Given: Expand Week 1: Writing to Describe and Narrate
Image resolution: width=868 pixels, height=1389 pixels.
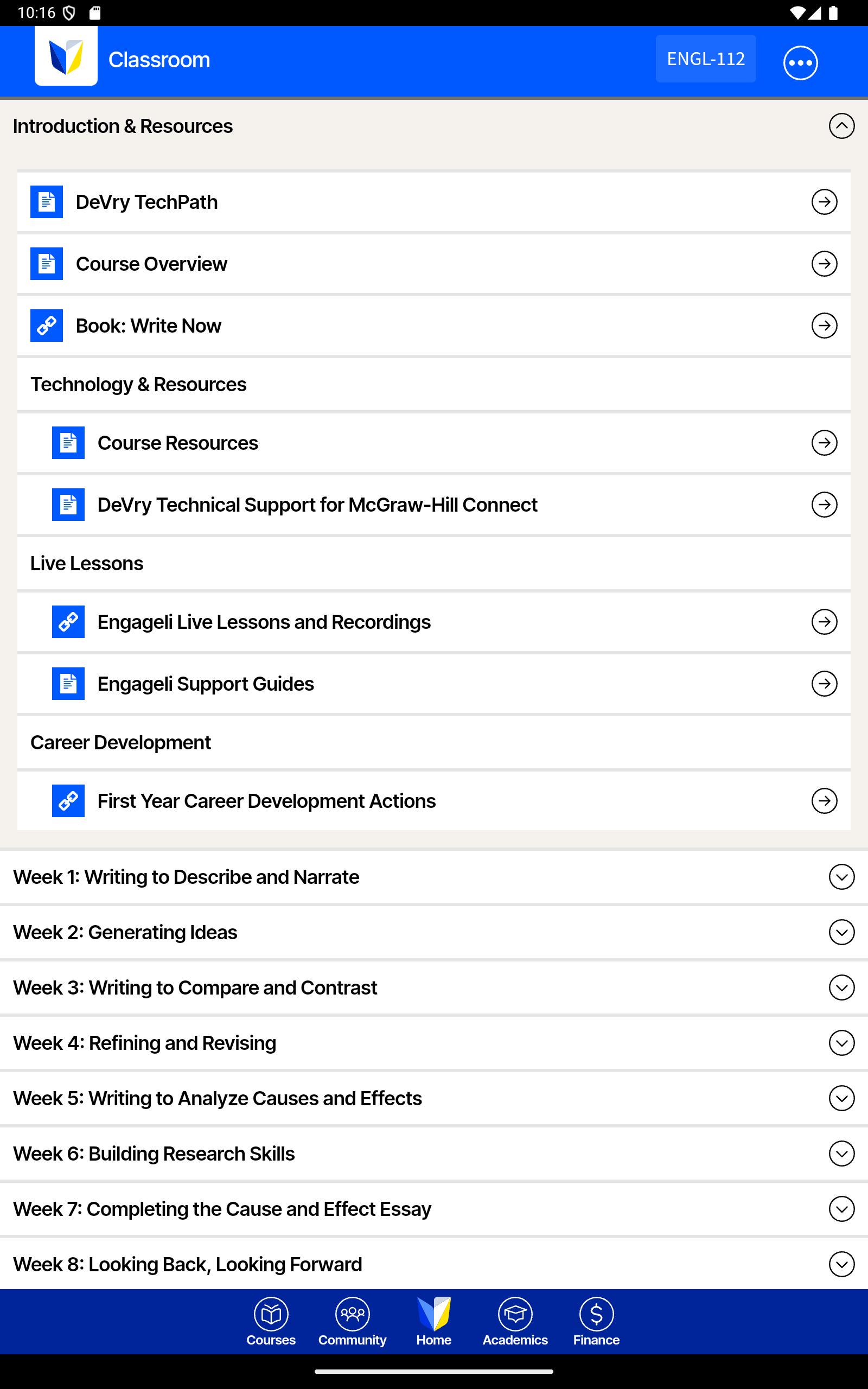Looking at the screenshot, I should coord(841,877).
